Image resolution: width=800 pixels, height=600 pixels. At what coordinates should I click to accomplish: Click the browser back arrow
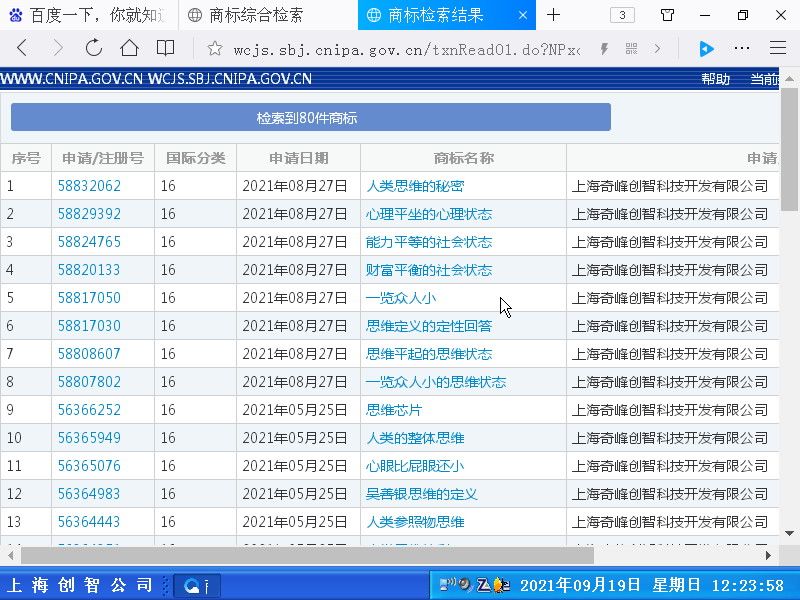(22, 48)
